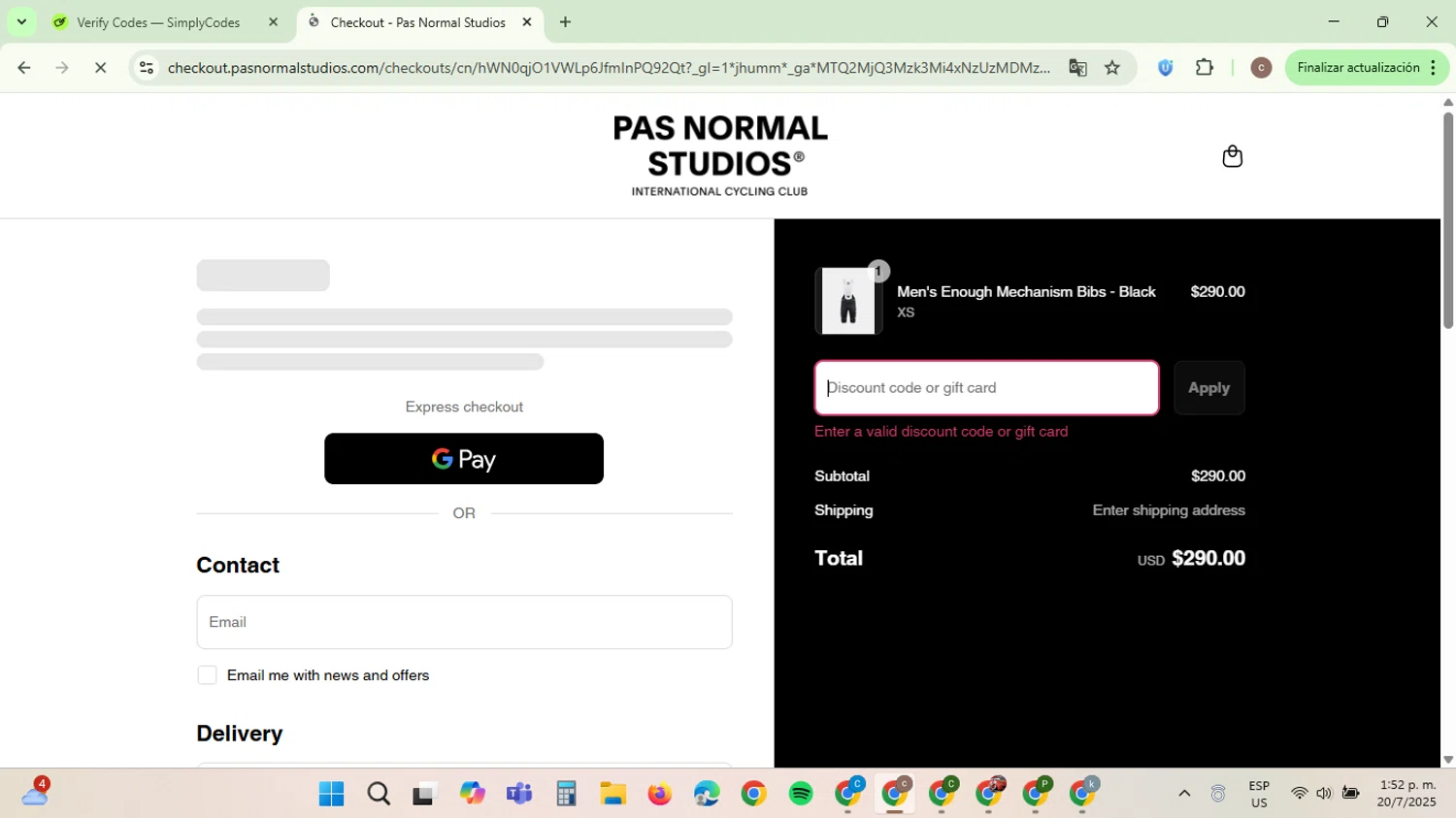Click the address bar URL
Viewport: 1456px width, 818px height.
(x=609, y=68)
